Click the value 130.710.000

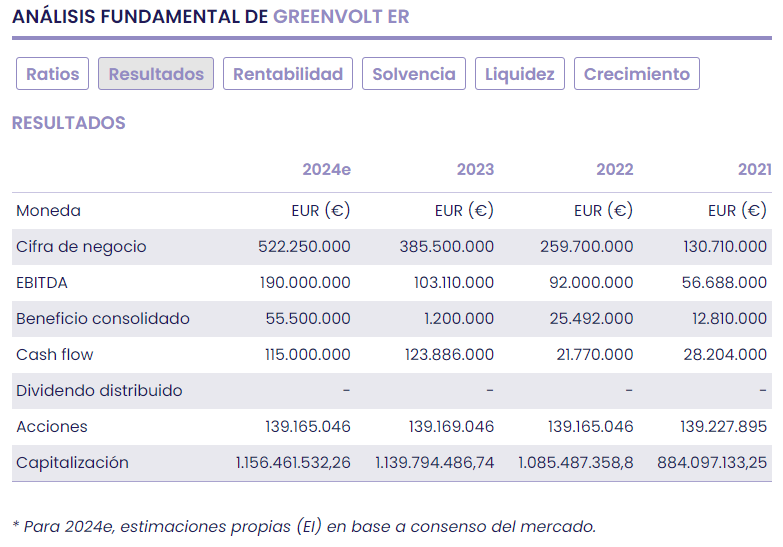coord(725,247)
